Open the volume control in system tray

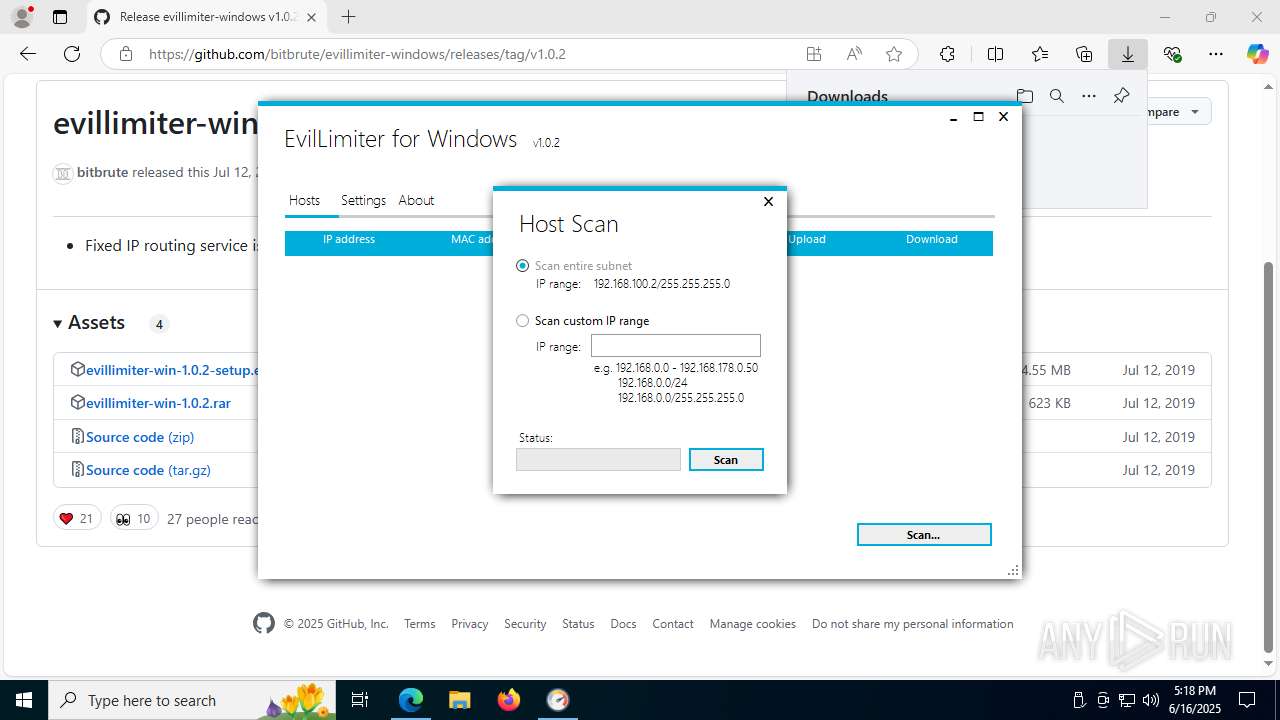tap(1151, 700)
